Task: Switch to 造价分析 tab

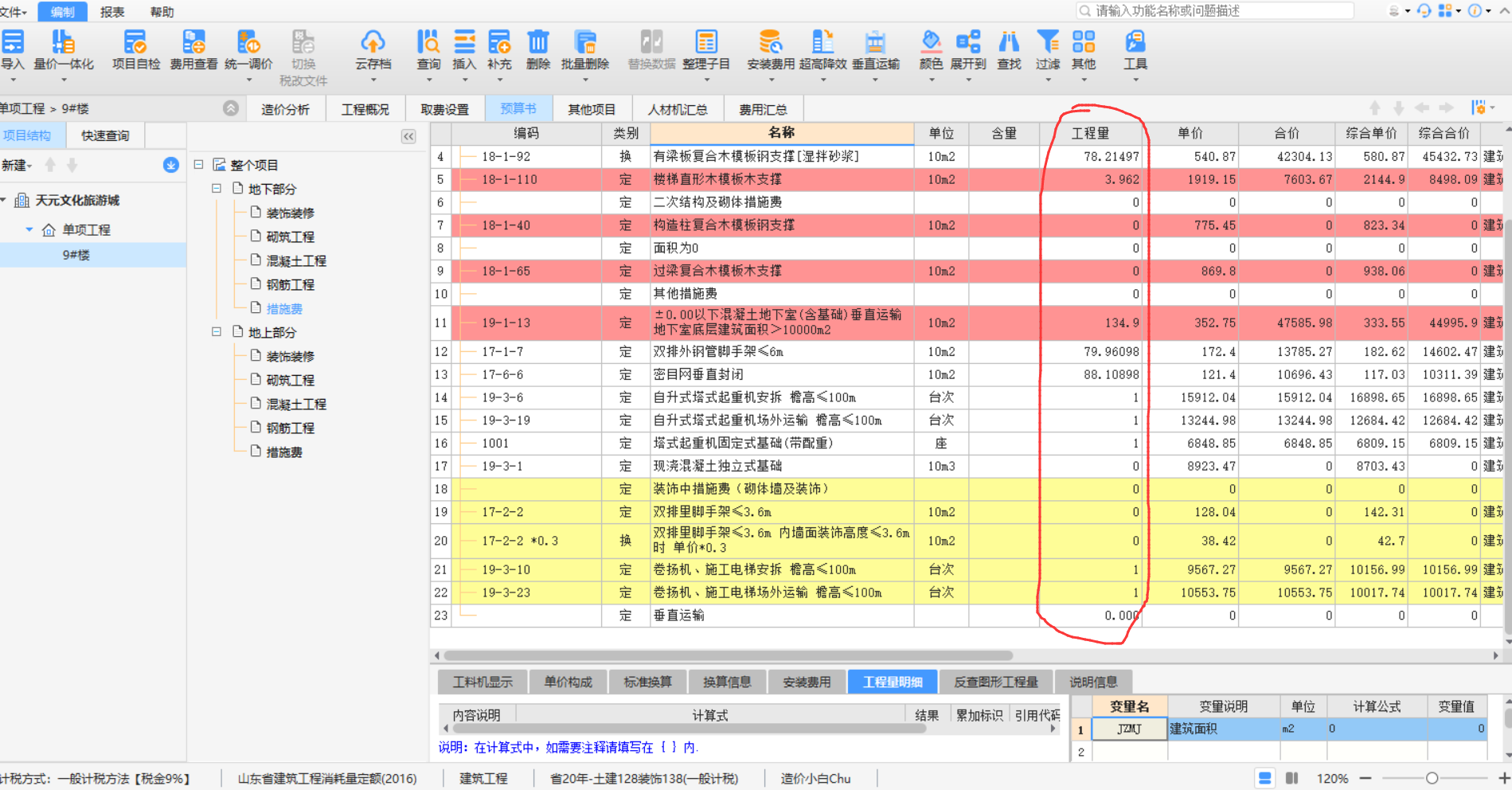Action: coord(285,109)
